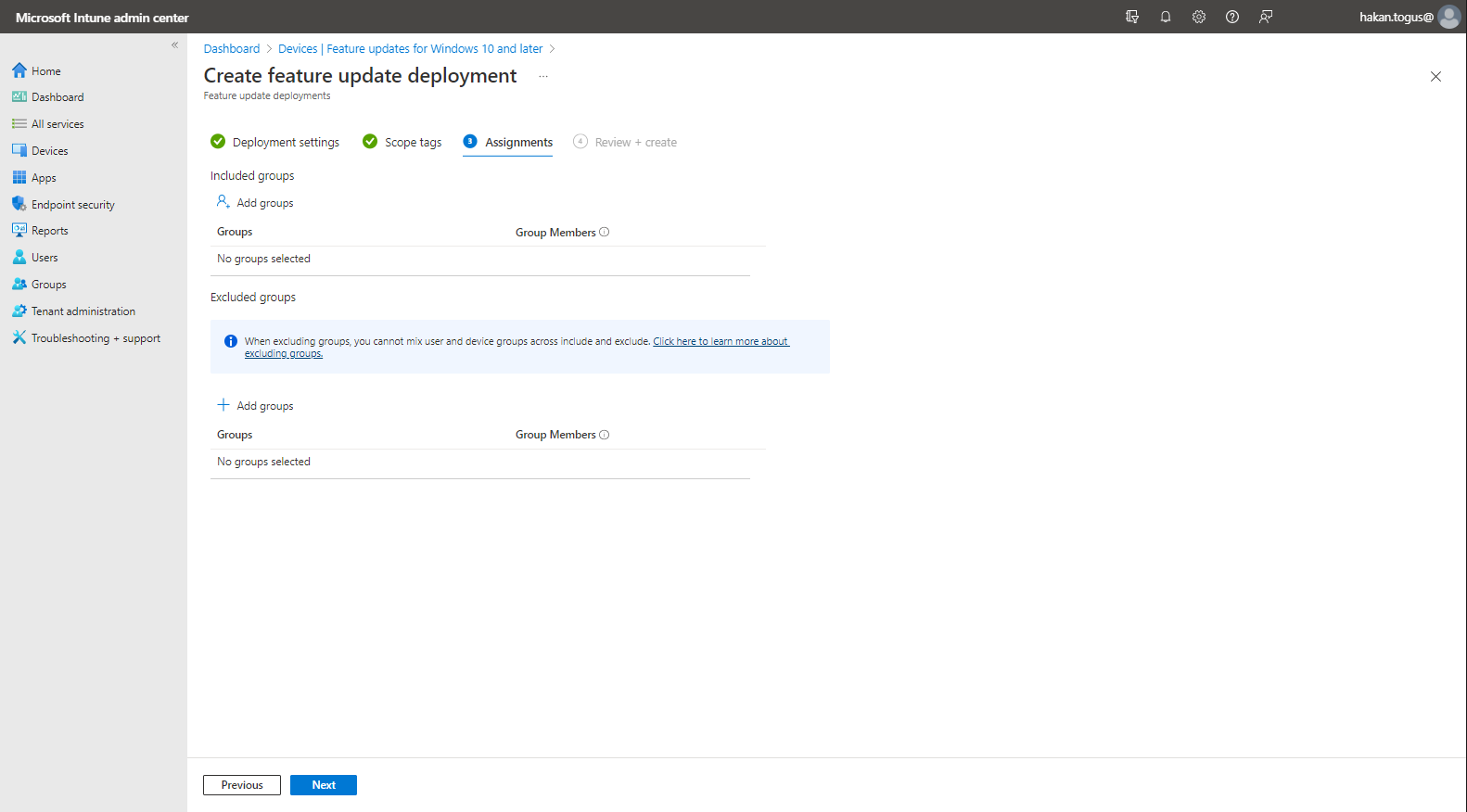Open Cloud Shell icon in header
This screenshot has width=1467, height=812.
pyautogui.click(x=1132, y=17)
